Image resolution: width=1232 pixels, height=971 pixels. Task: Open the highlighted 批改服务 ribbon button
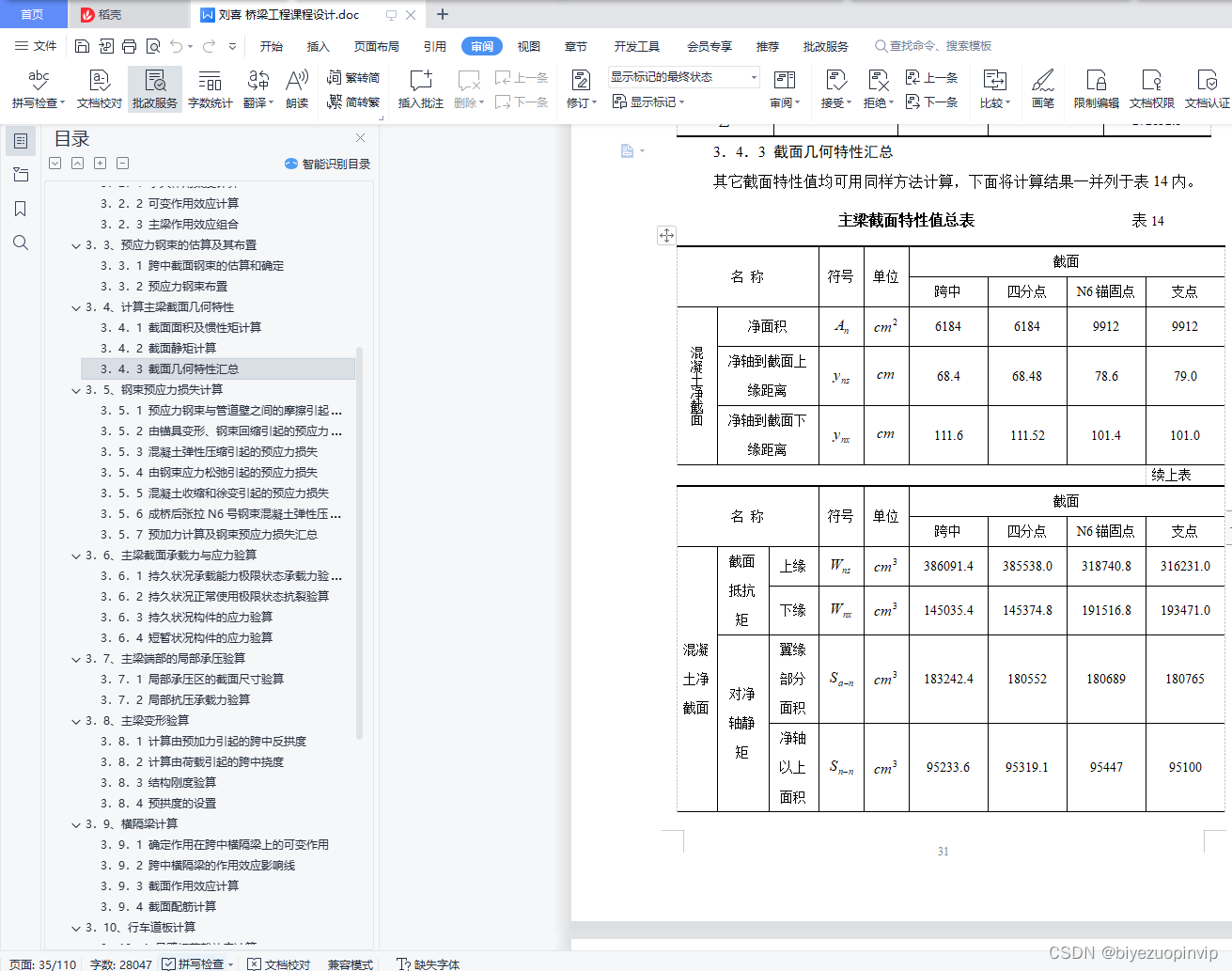(x=155, y=89)
